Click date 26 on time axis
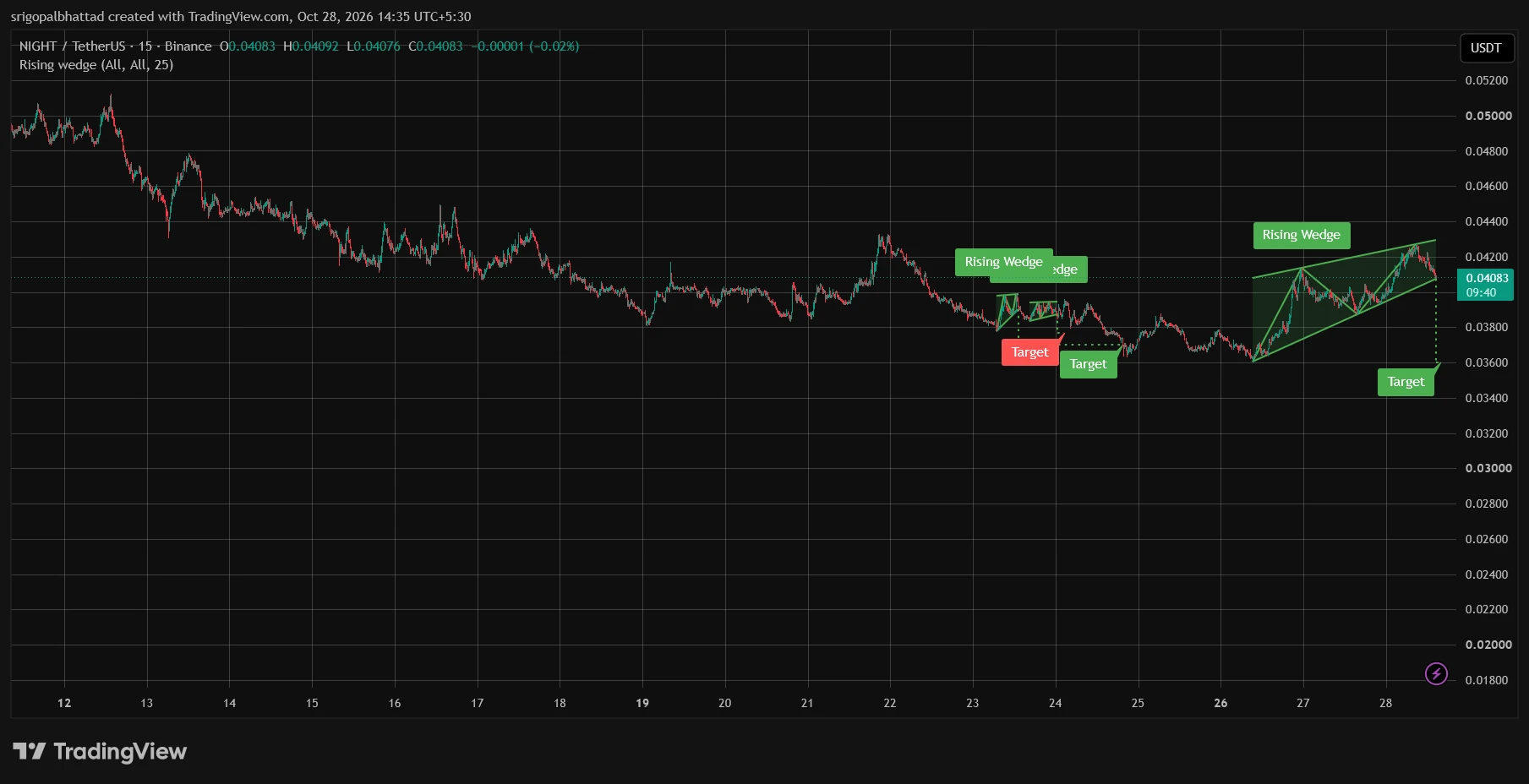This screenshot has width=1529, height=784. coord(1220,703)
